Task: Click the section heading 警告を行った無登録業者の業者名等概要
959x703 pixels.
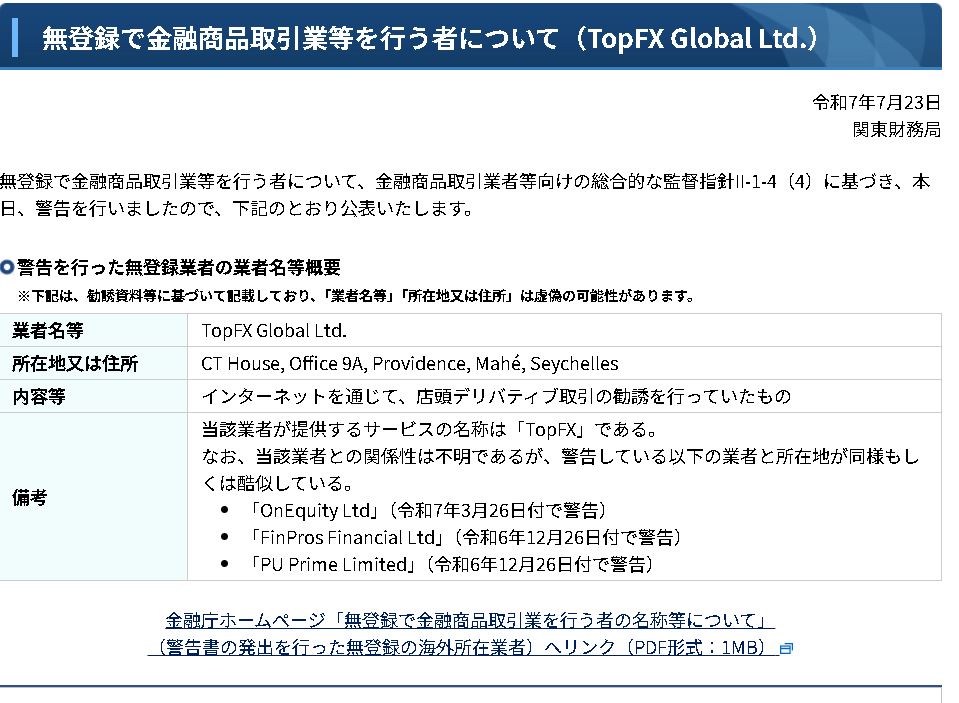Action: pyautogui.click(x=179, y=267)
